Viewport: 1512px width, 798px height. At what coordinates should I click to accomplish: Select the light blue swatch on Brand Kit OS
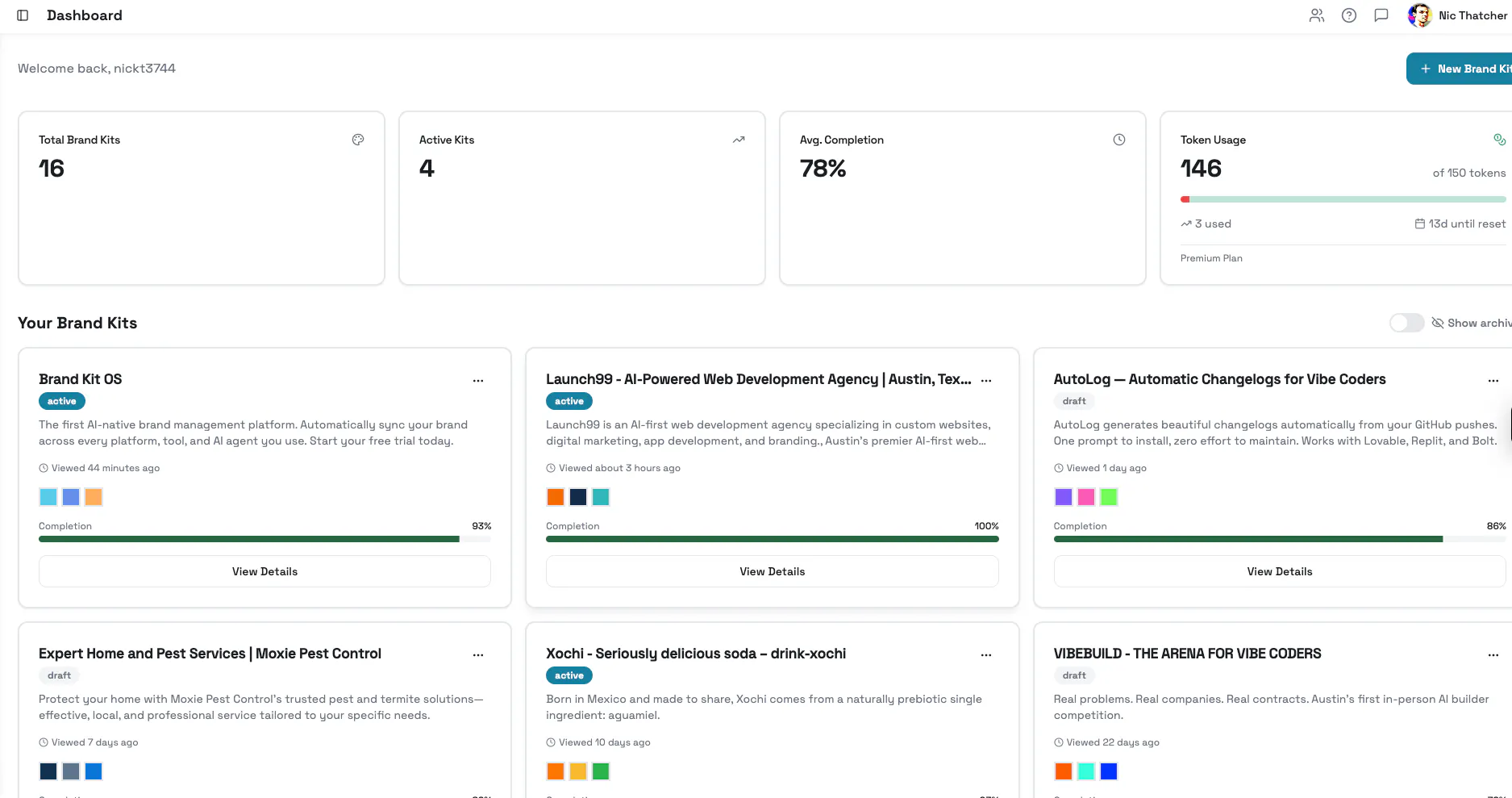click(x=48, y=497)
